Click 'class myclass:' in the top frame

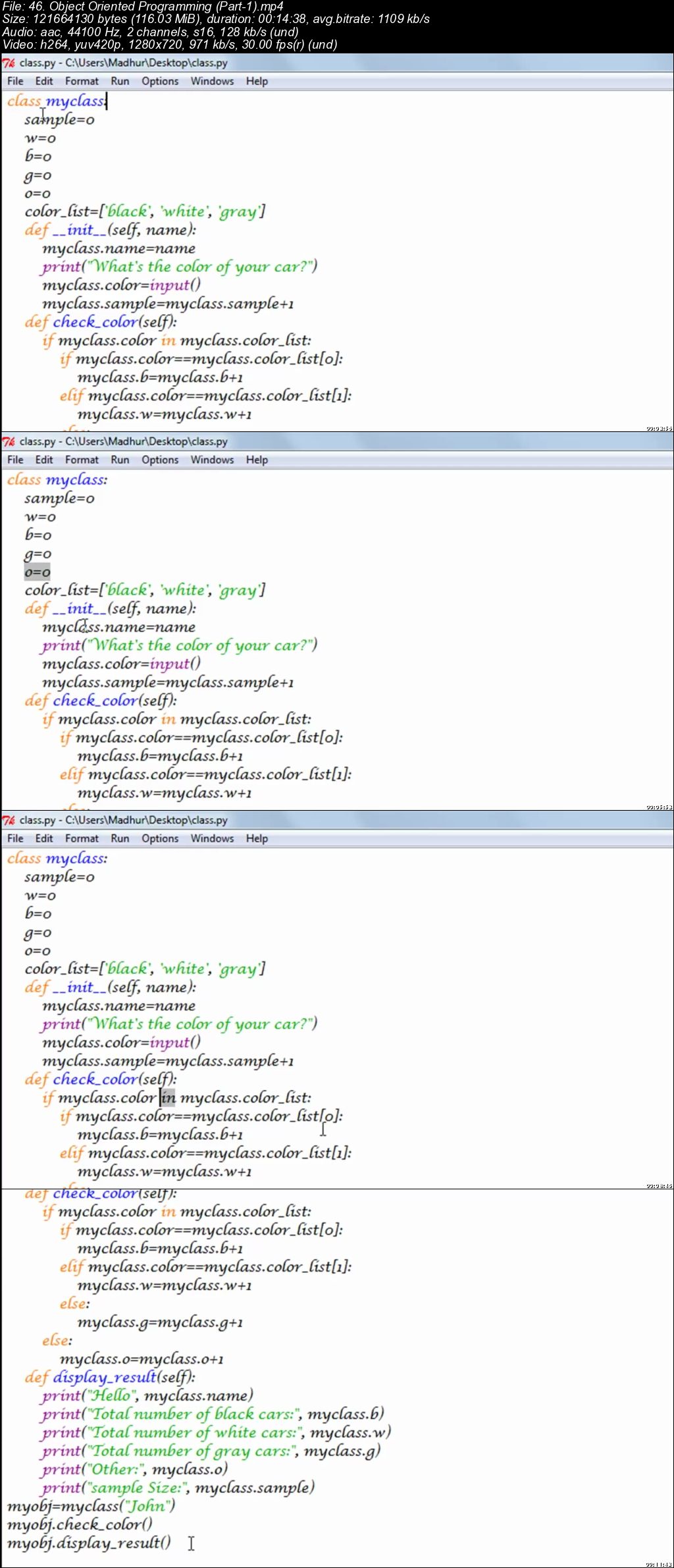[x=57, y=101]
